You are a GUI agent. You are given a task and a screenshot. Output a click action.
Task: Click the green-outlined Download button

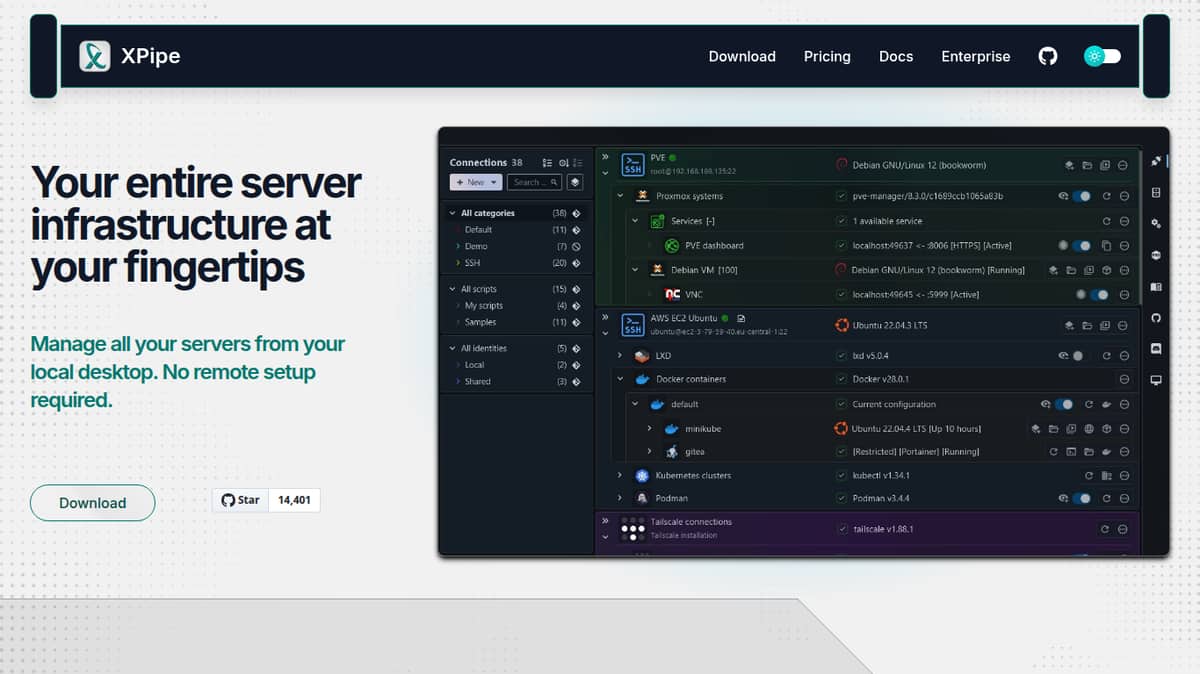92,503
